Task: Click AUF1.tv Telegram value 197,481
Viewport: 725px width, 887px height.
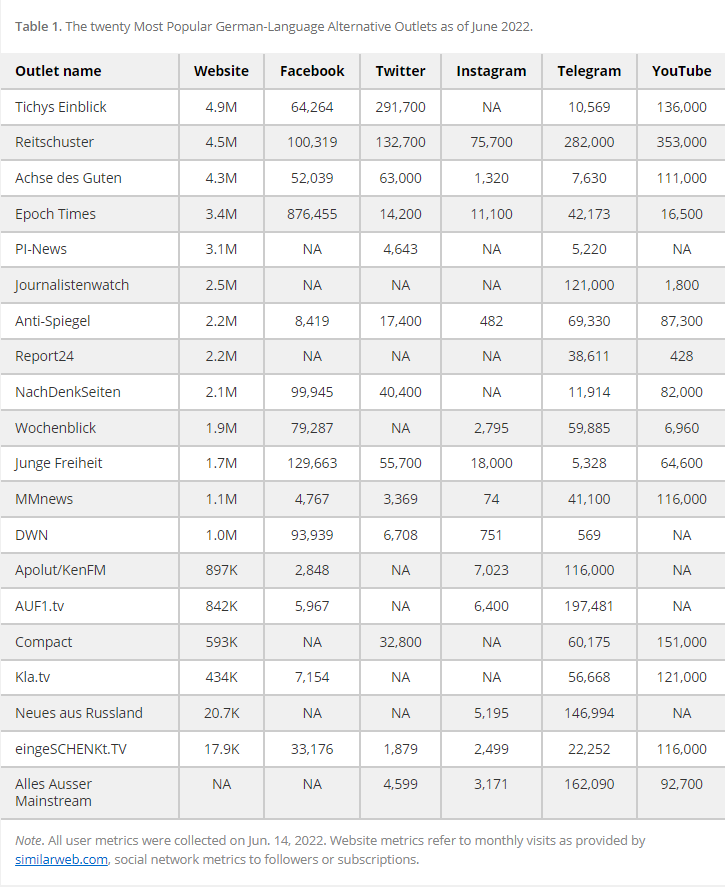Action: [589, 606]
